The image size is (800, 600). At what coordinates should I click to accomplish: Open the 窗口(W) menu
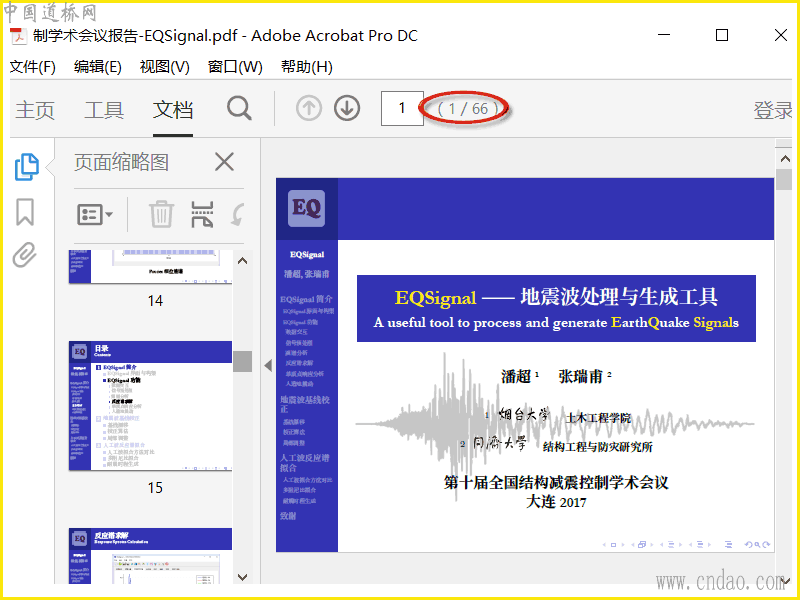click(235, 67)
